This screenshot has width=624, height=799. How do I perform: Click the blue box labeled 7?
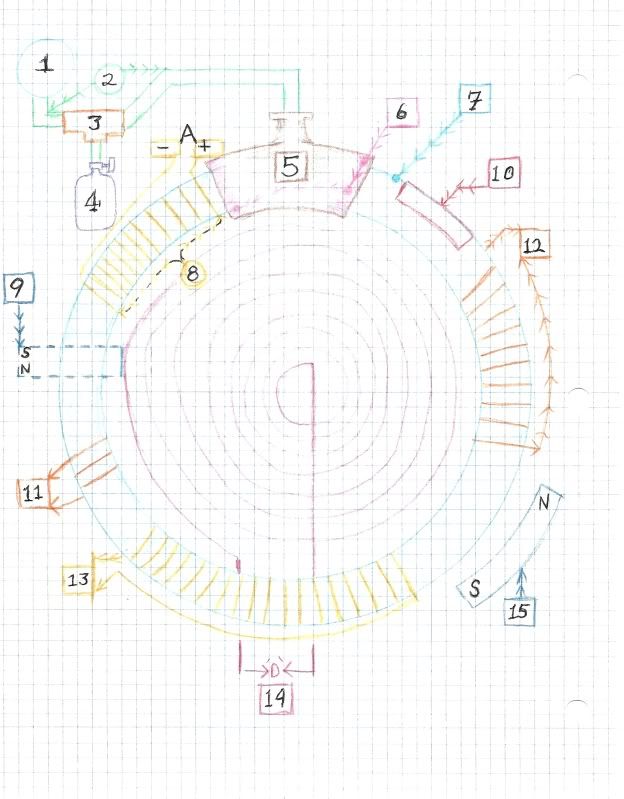click(474, 100)
